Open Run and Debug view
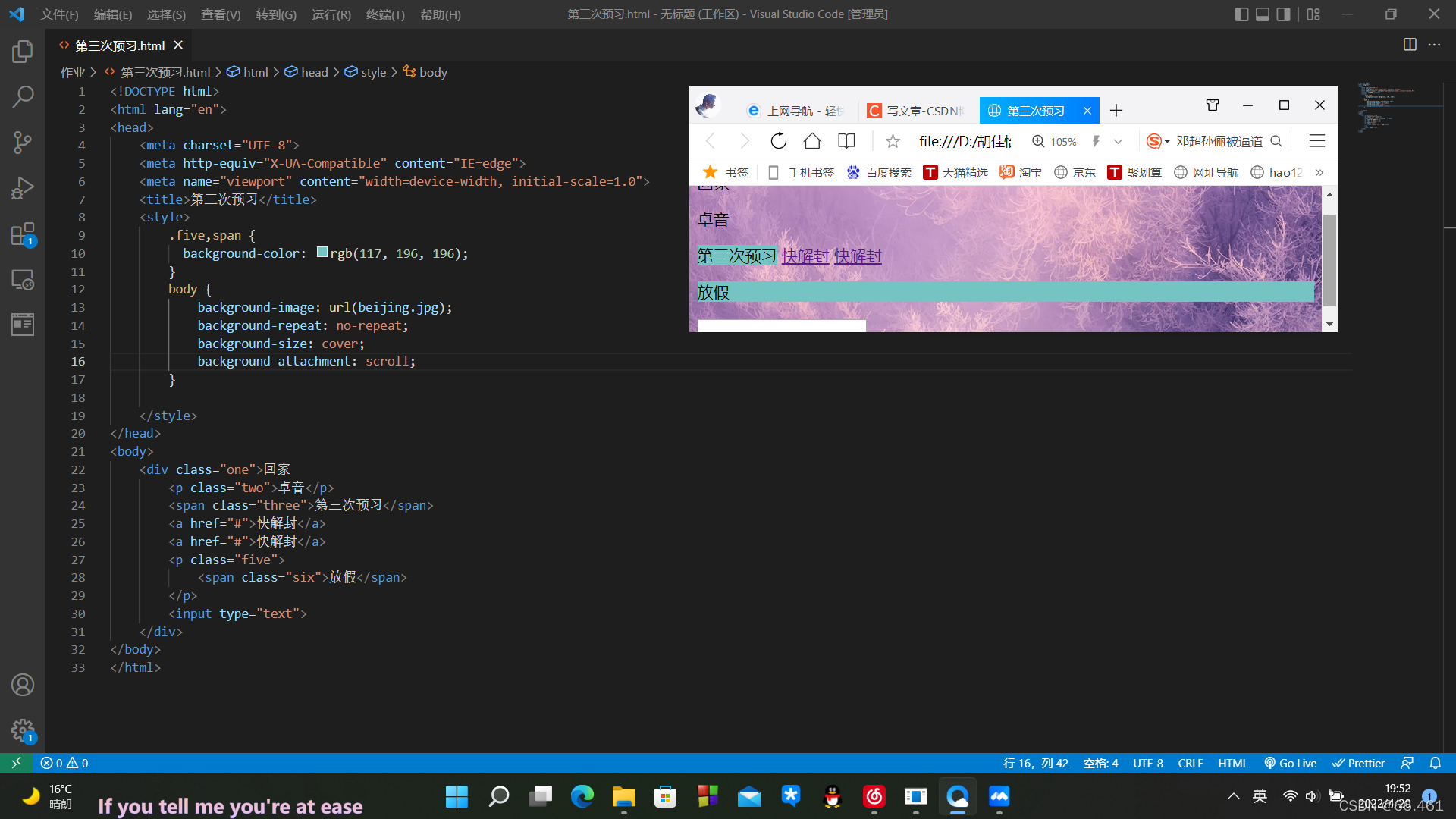 point(23,188)
